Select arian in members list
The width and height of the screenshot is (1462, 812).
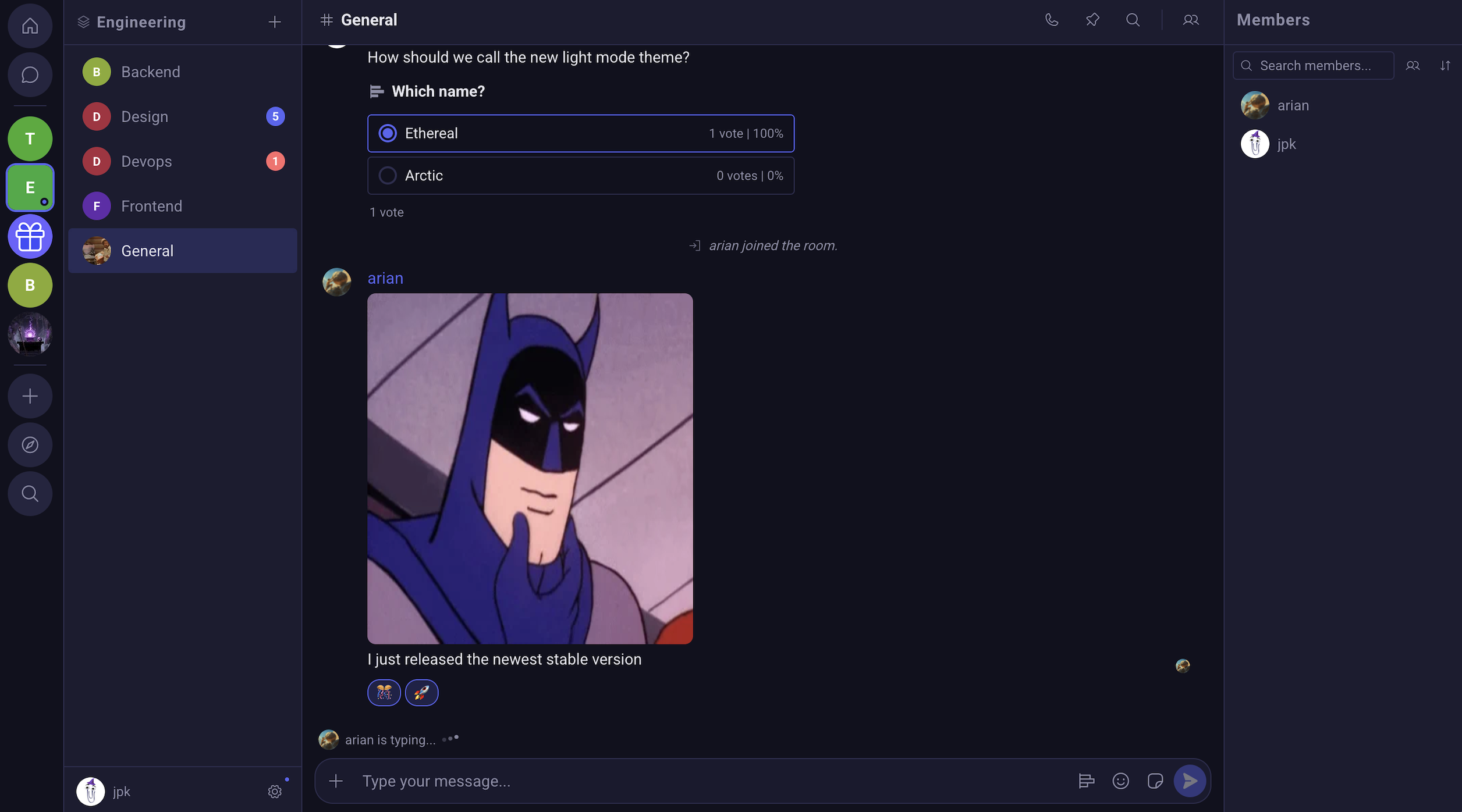coord(1344,105)
